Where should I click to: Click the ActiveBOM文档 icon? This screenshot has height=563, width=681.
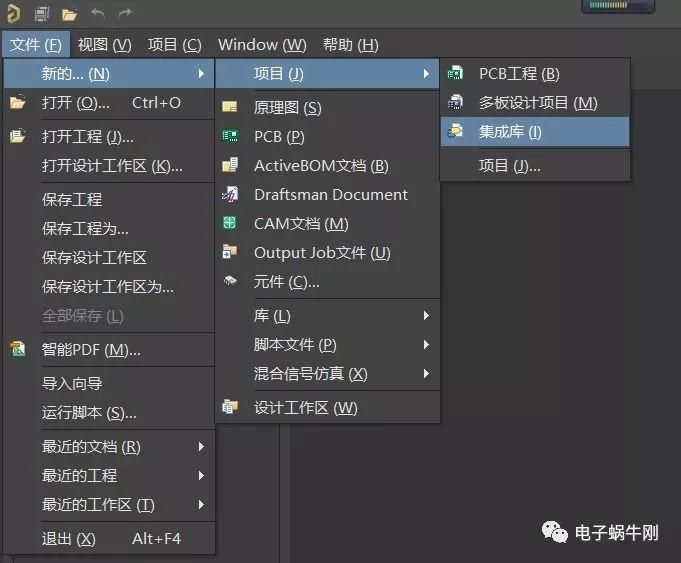[230, 165]
